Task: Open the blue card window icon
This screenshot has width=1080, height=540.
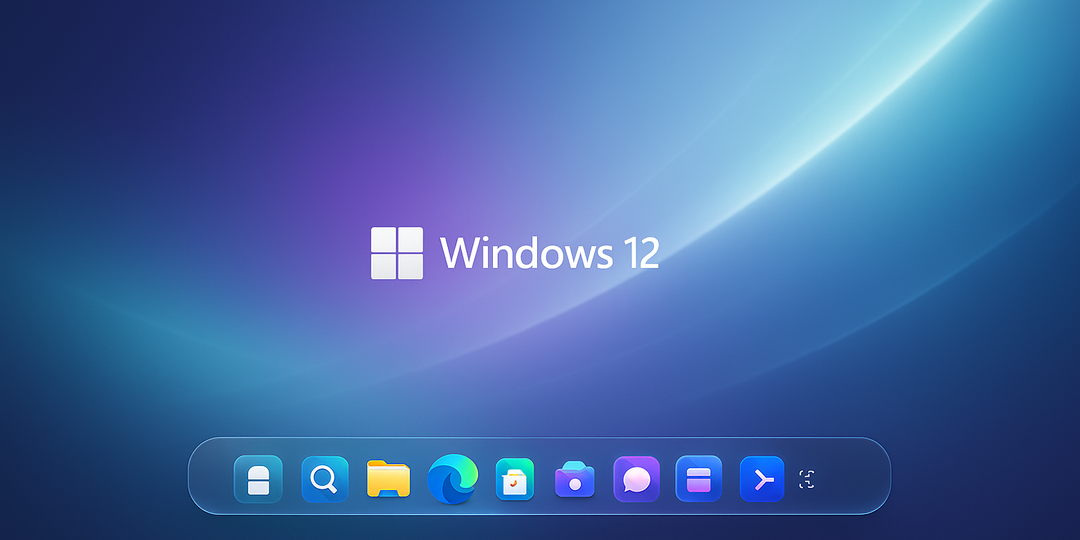Action: 698,479
